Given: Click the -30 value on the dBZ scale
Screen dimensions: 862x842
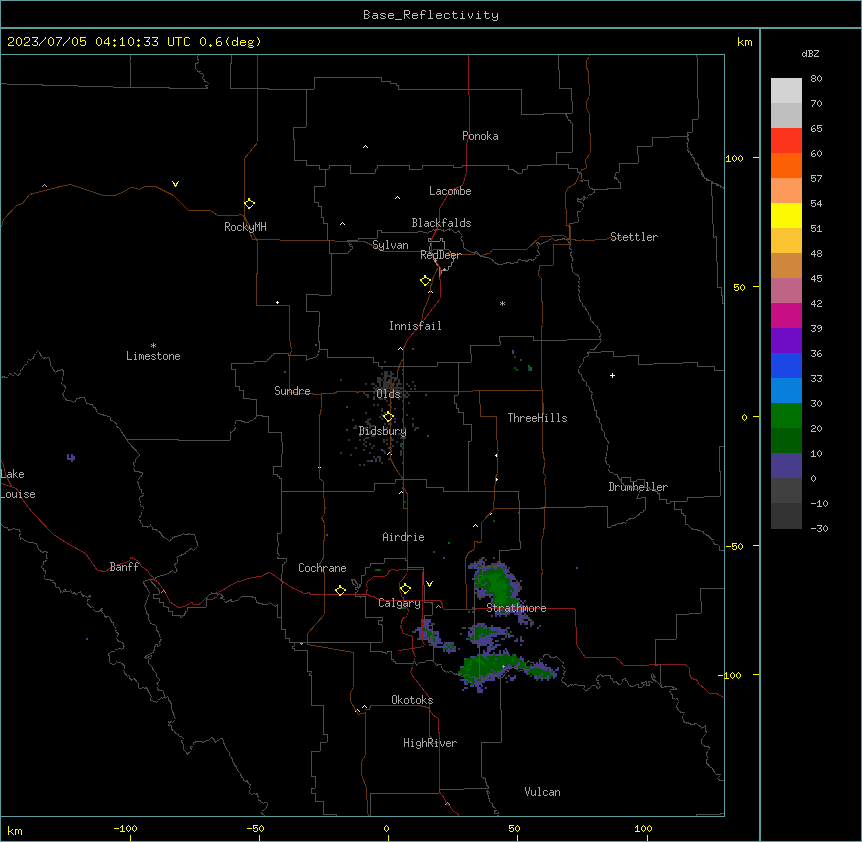Looking at the screenshot, I should [x=819, y=528].
